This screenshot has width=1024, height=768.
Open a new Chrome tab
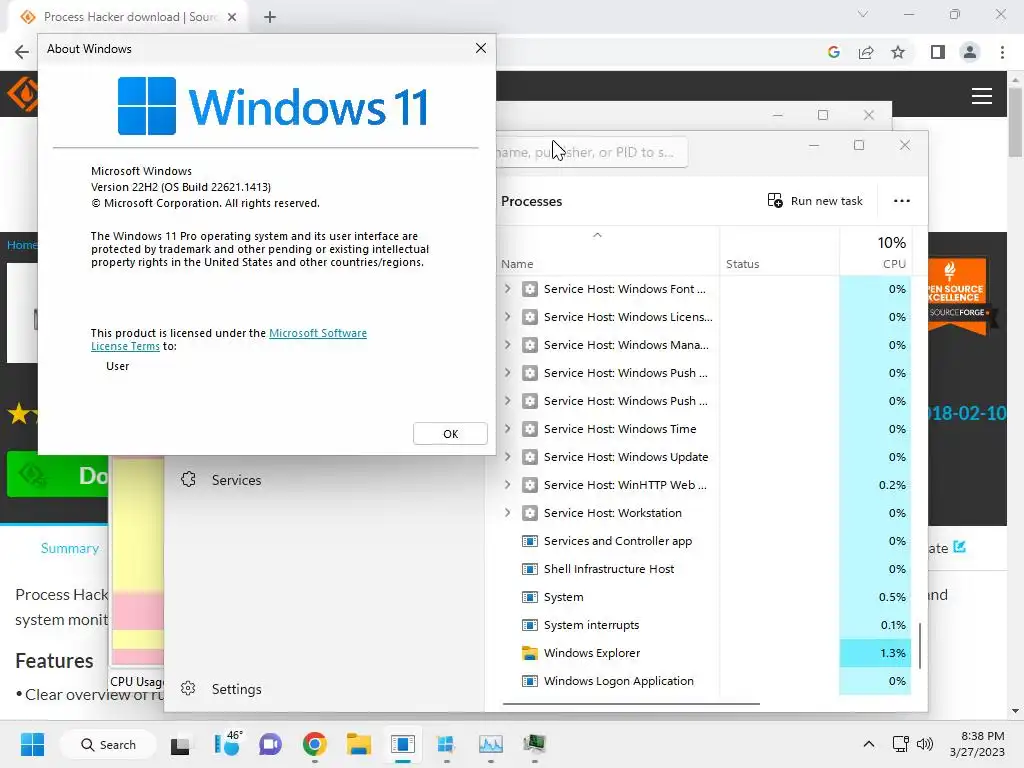point(270,17)
